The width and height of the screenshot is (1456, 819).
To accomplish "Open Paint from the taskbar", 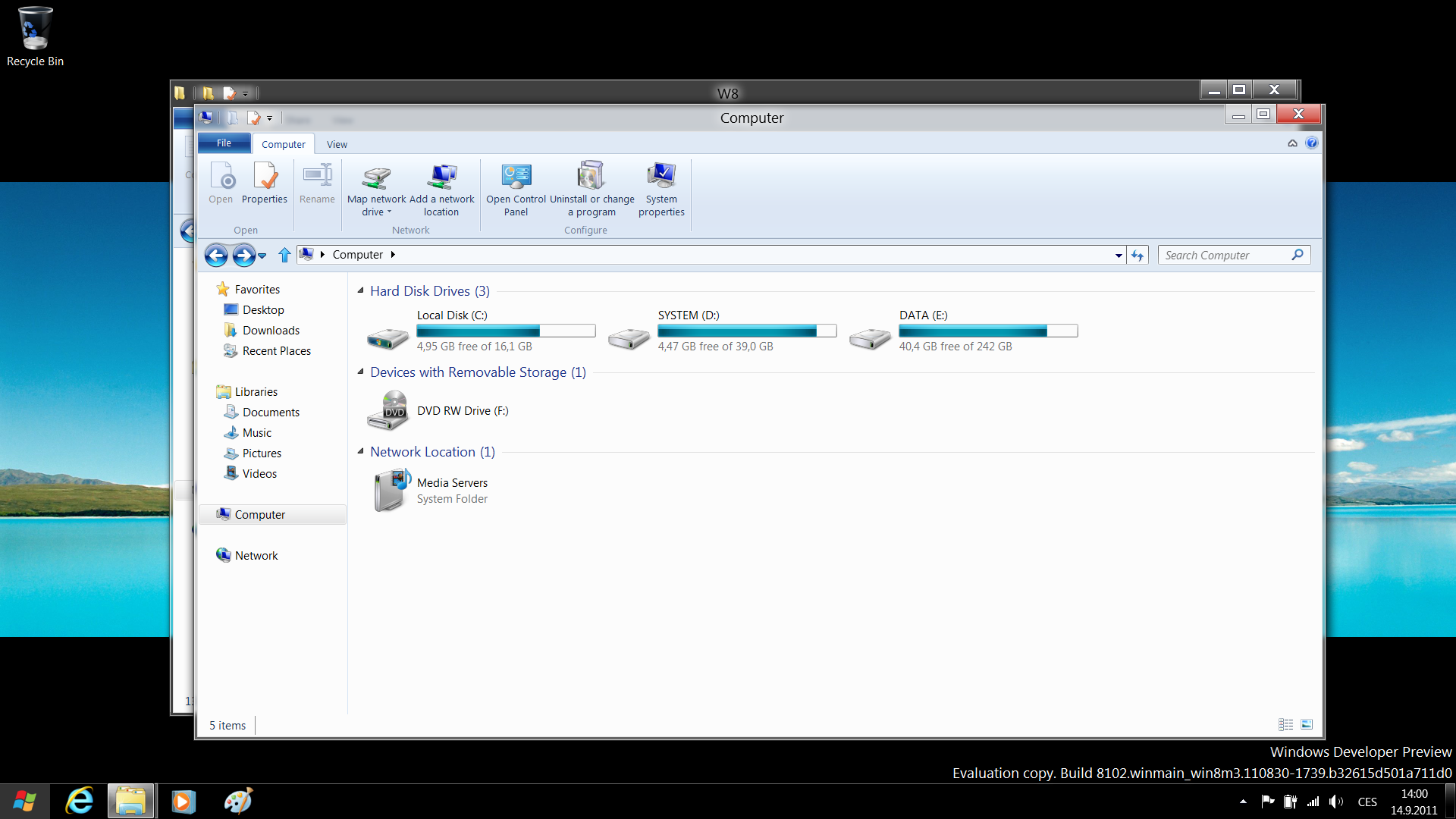I will 238,801.
